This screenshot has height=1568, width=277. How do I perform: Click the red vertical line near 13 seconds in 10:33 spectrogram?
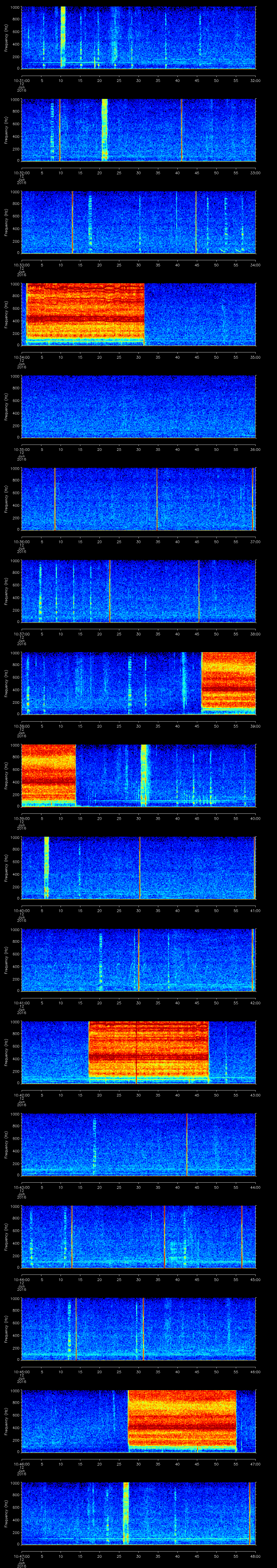pyautogui.click(x=72, y=222)
